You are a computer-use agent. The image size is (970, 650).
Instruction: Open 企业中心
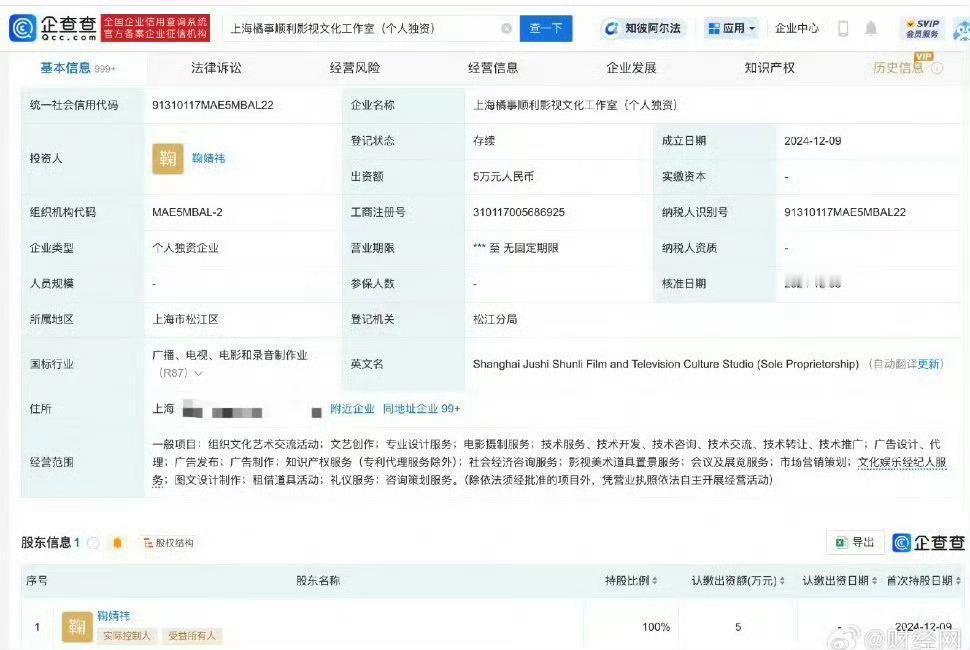(797, 28)
